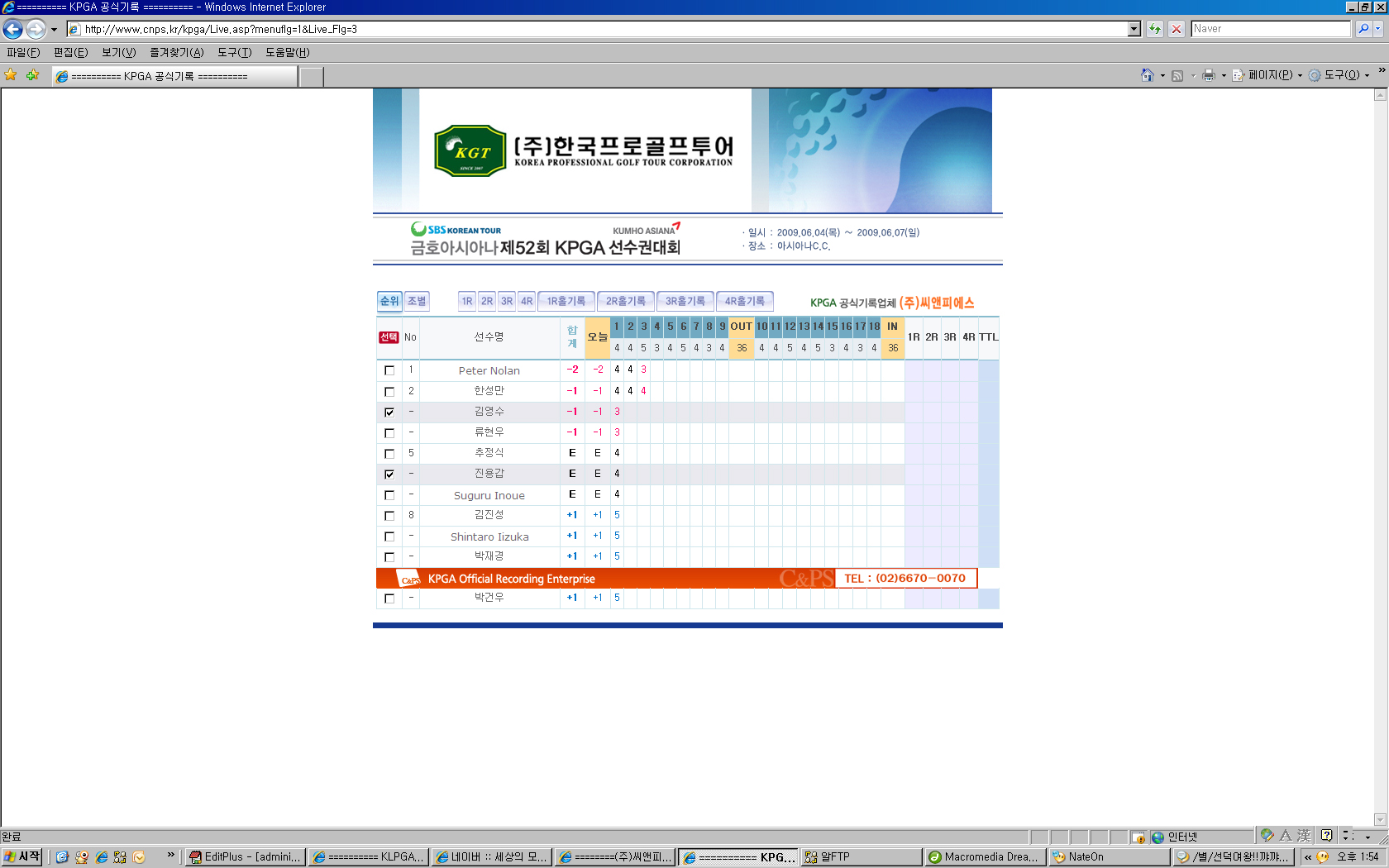The image size is (1389, 868).
Task: Open the RSS feeds icon
Action: point(1177,75)
